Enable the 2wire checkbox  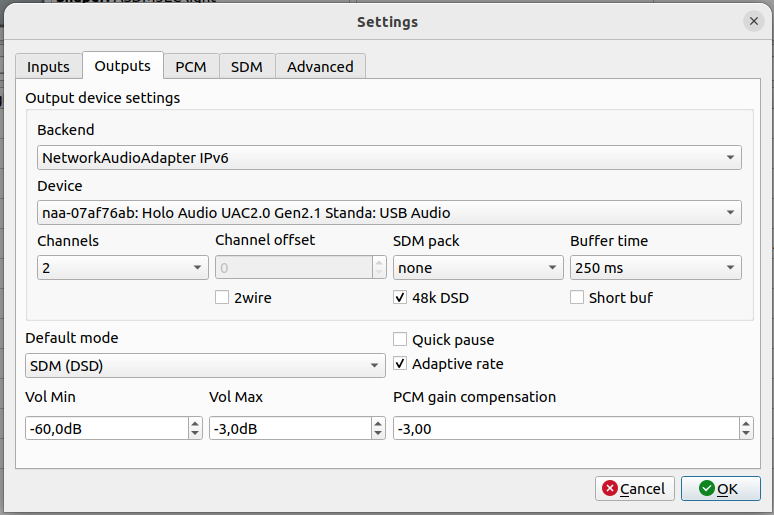coord(223,298)
